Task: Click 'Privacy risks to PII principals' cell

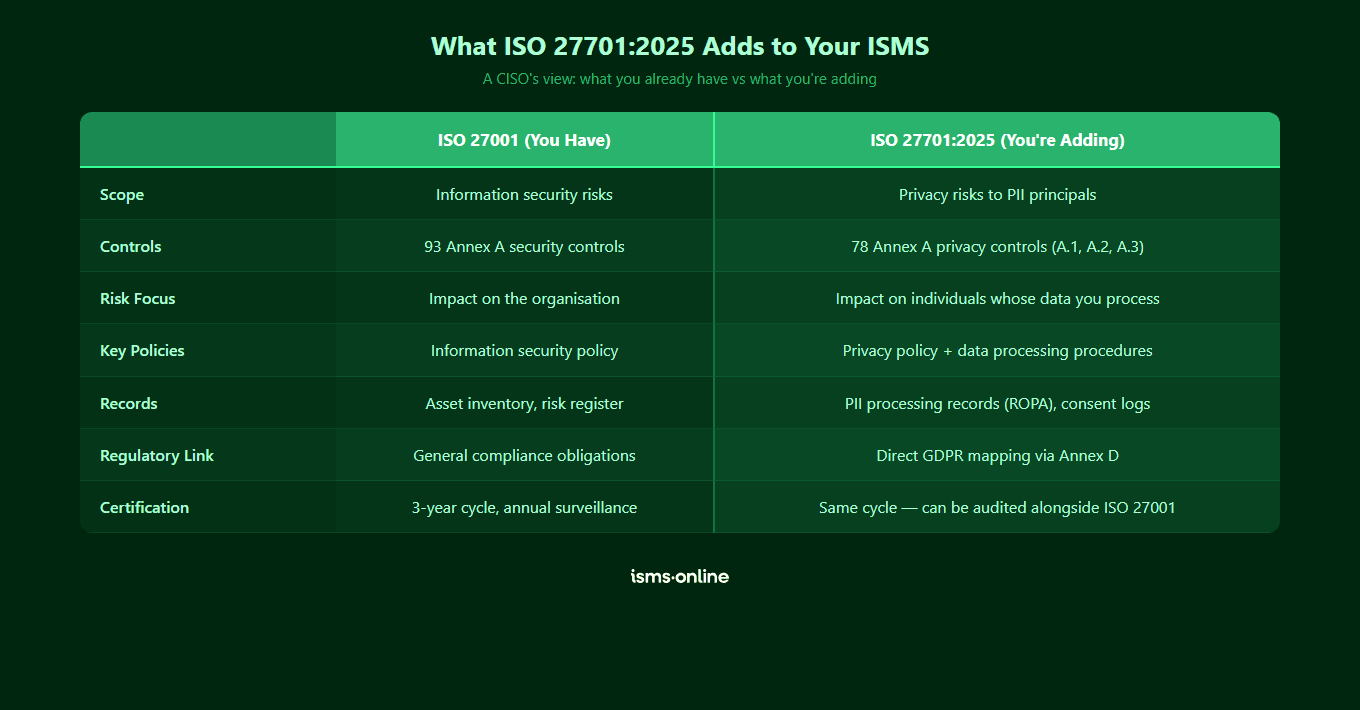Action: pyautogui.click(x=997, y=194)
